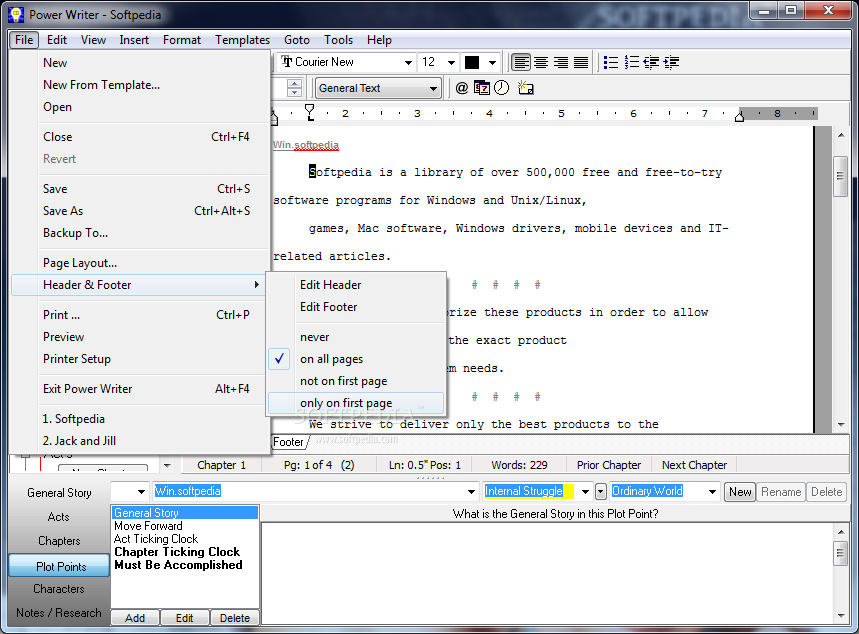The height and width of the screenshot is (634, 859).
Task: Decrease indent with first outdent icon
Action: pyautogui.click(x=651, y=62)
